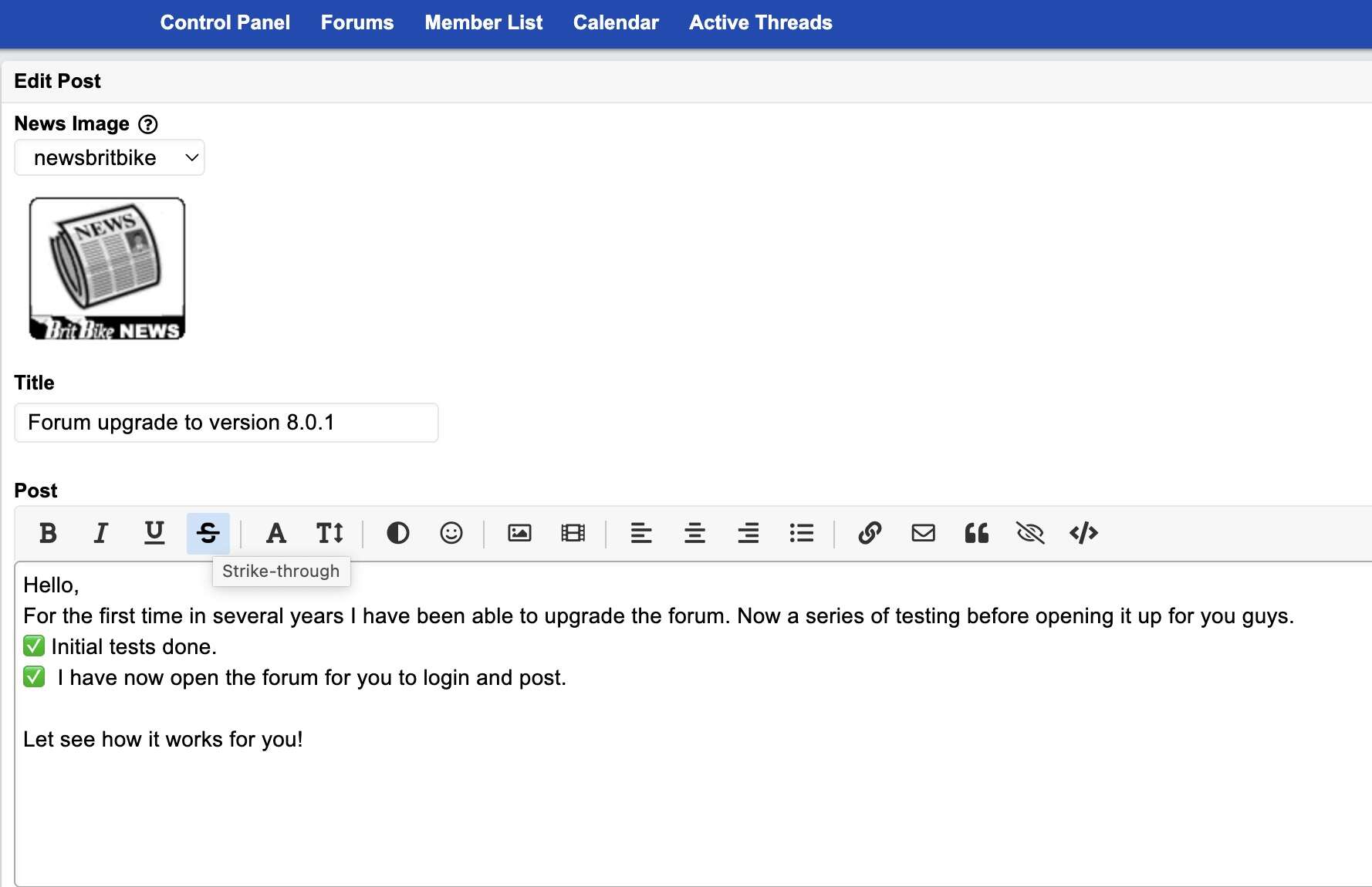Open the font family picker (A icon)
The width and height of the screenshot is (1372, 887).
[x=276, y=533]
